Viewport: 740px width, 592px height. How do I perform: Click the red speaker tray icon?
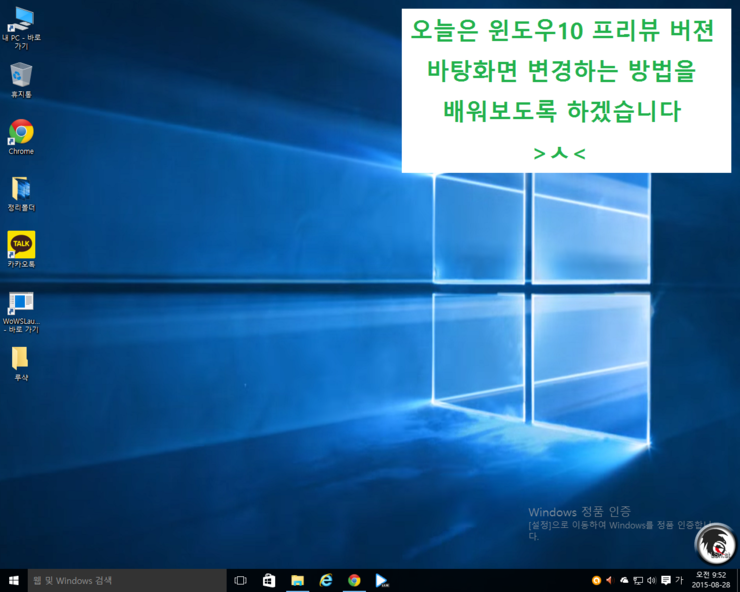click(609, 580)
